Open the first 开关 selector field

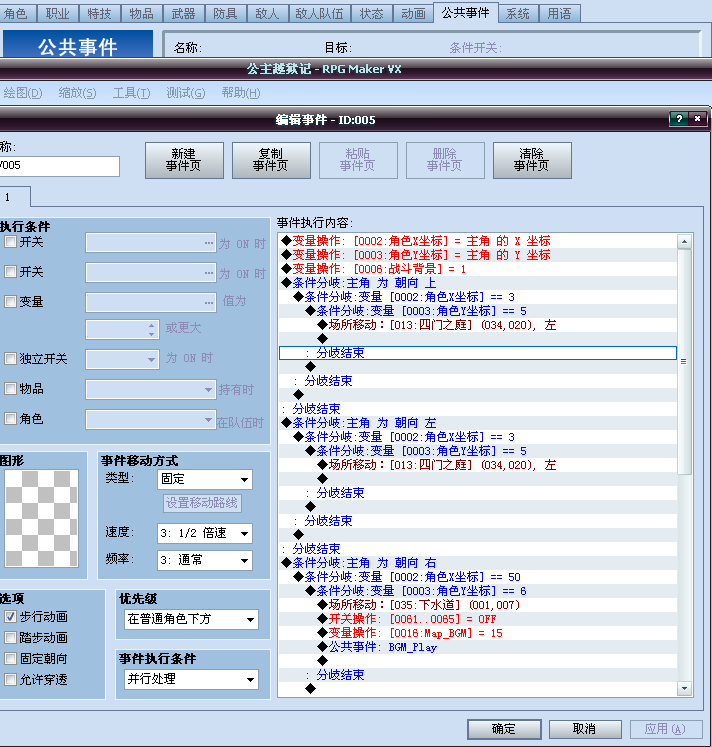(x=151, y=242)
